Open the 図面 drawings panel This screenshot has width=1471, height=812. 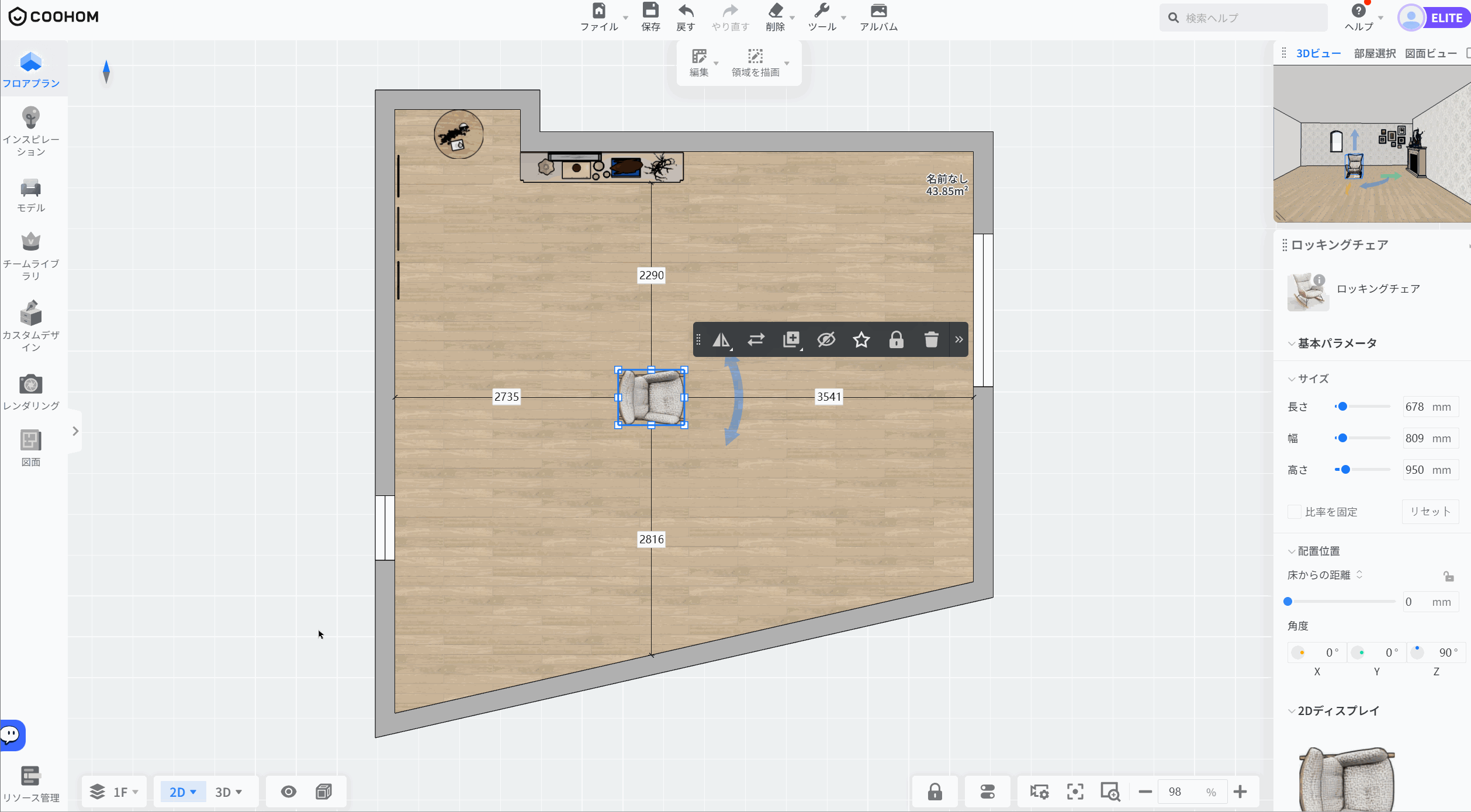31,448
